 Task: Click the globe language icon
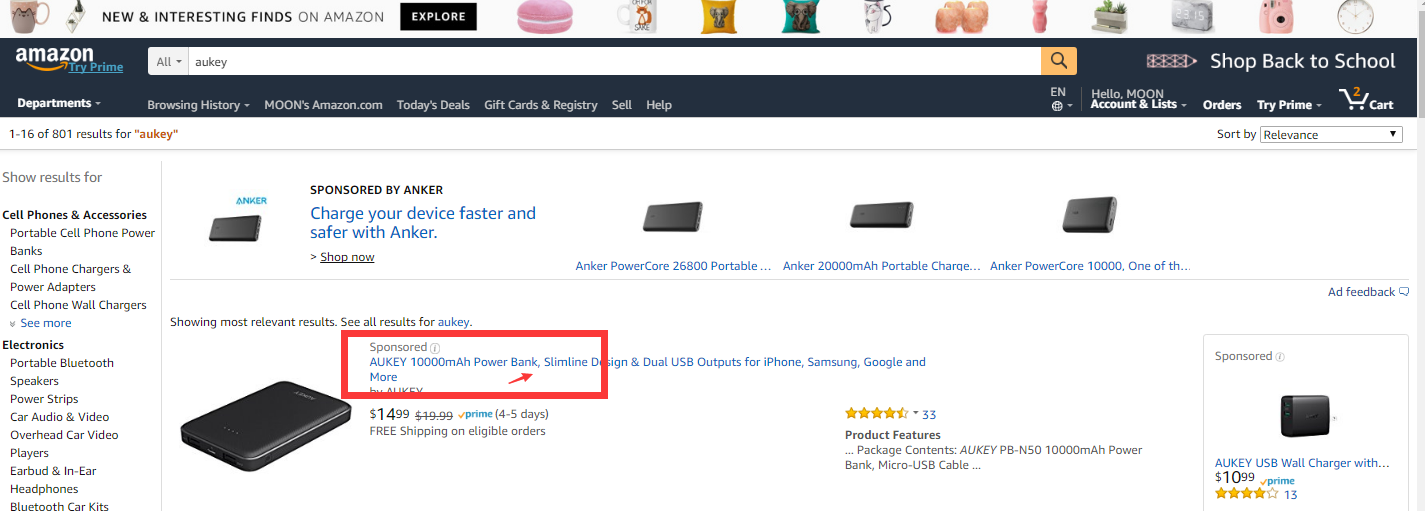click(x=1057, y=105)
